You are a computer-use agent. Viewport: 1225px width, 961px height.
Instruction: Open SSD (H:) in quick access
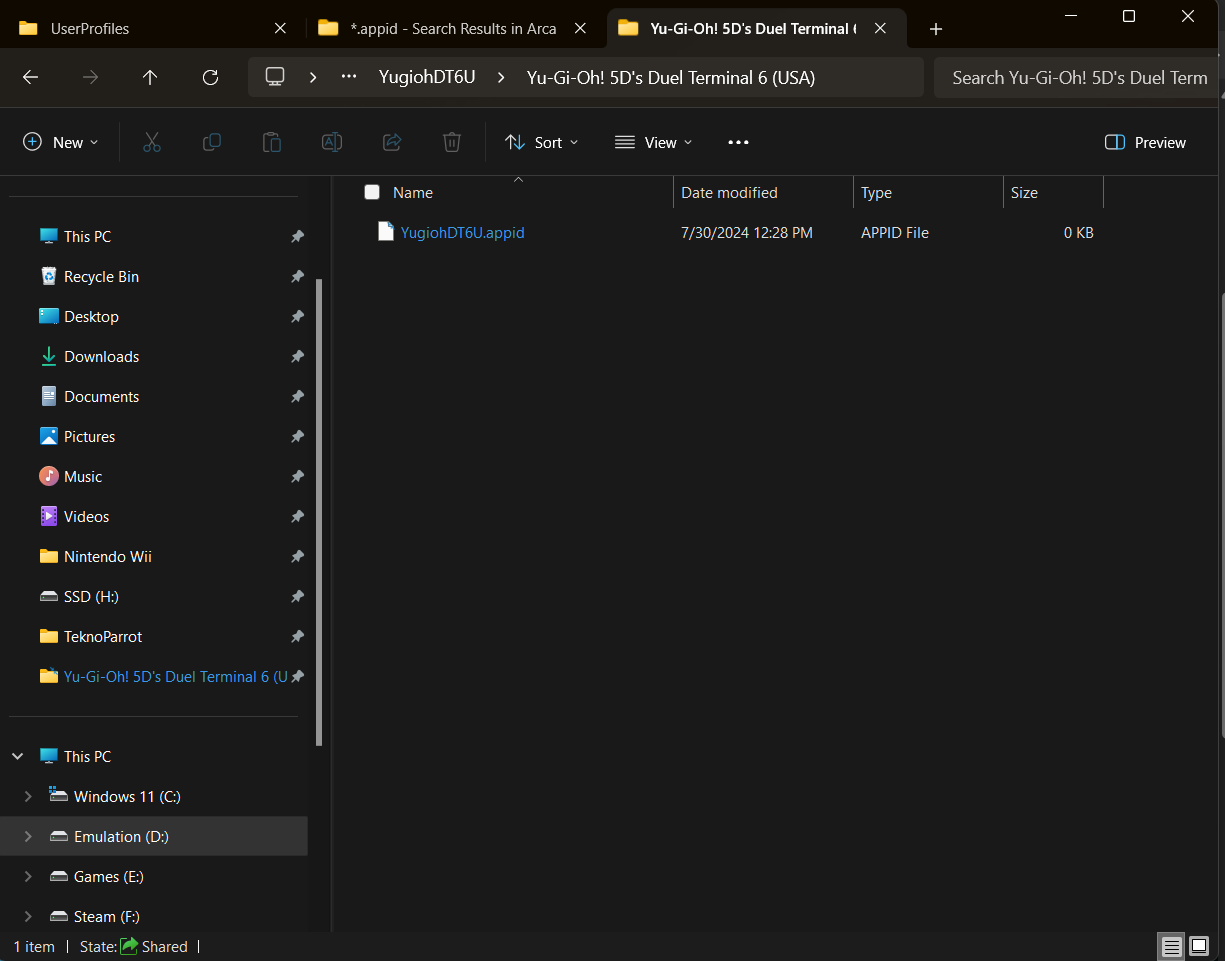click(x=91, y=596)
